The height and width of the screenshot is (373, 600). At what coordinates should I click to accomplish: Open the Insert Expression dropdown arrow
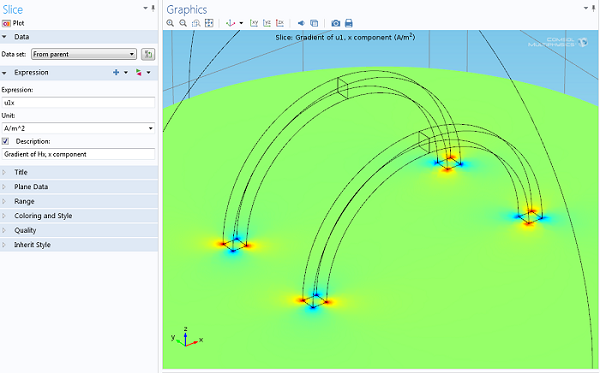click(126, 72)
